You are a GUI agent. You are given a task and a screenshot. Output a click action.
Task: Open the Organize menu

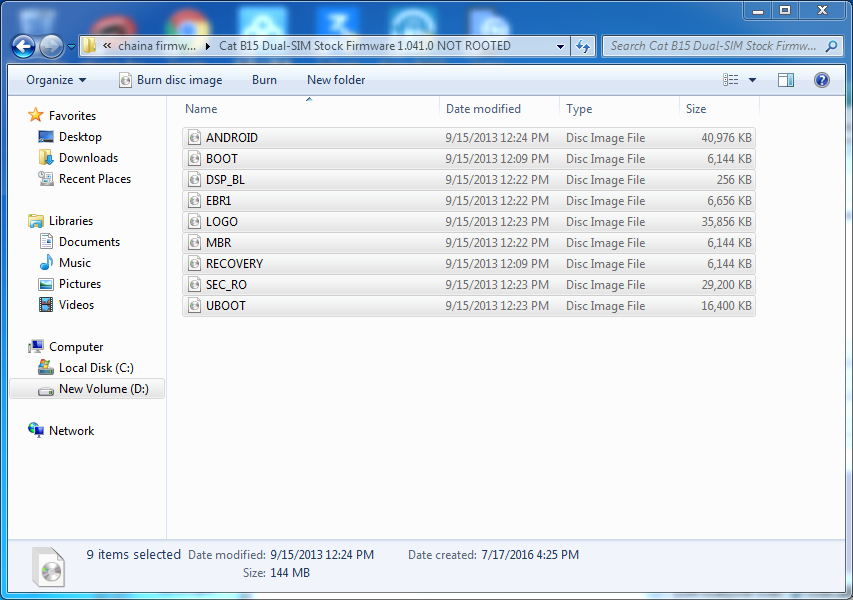coord(56,80)
